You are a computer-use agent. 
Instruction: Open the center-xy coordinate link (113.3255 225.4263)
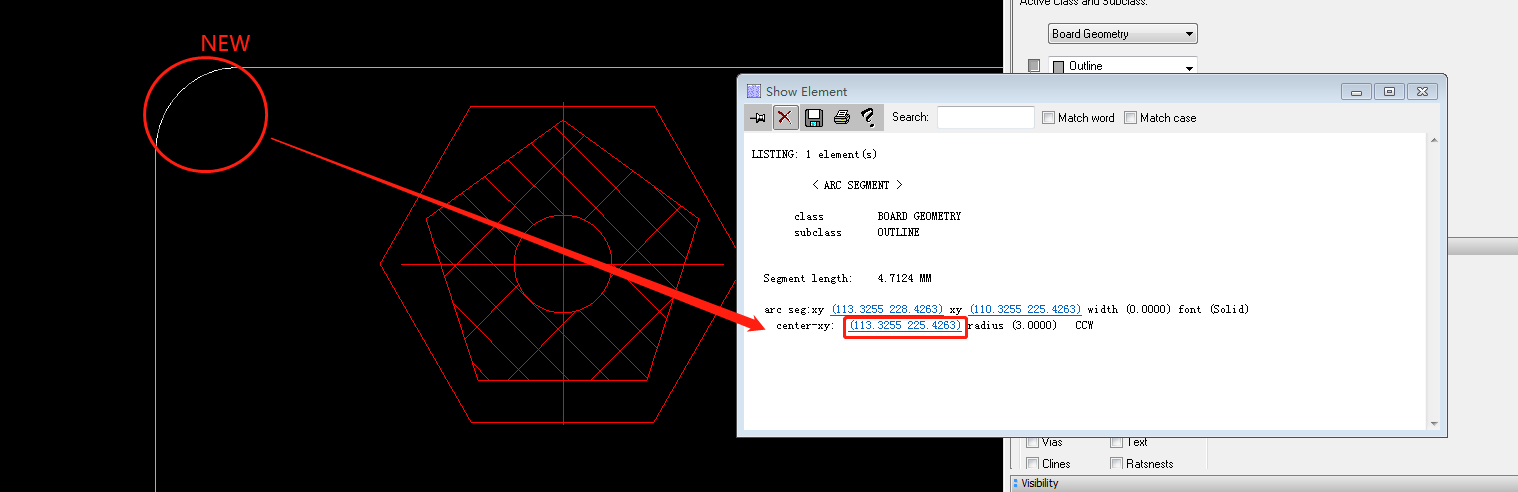[905, 326]
